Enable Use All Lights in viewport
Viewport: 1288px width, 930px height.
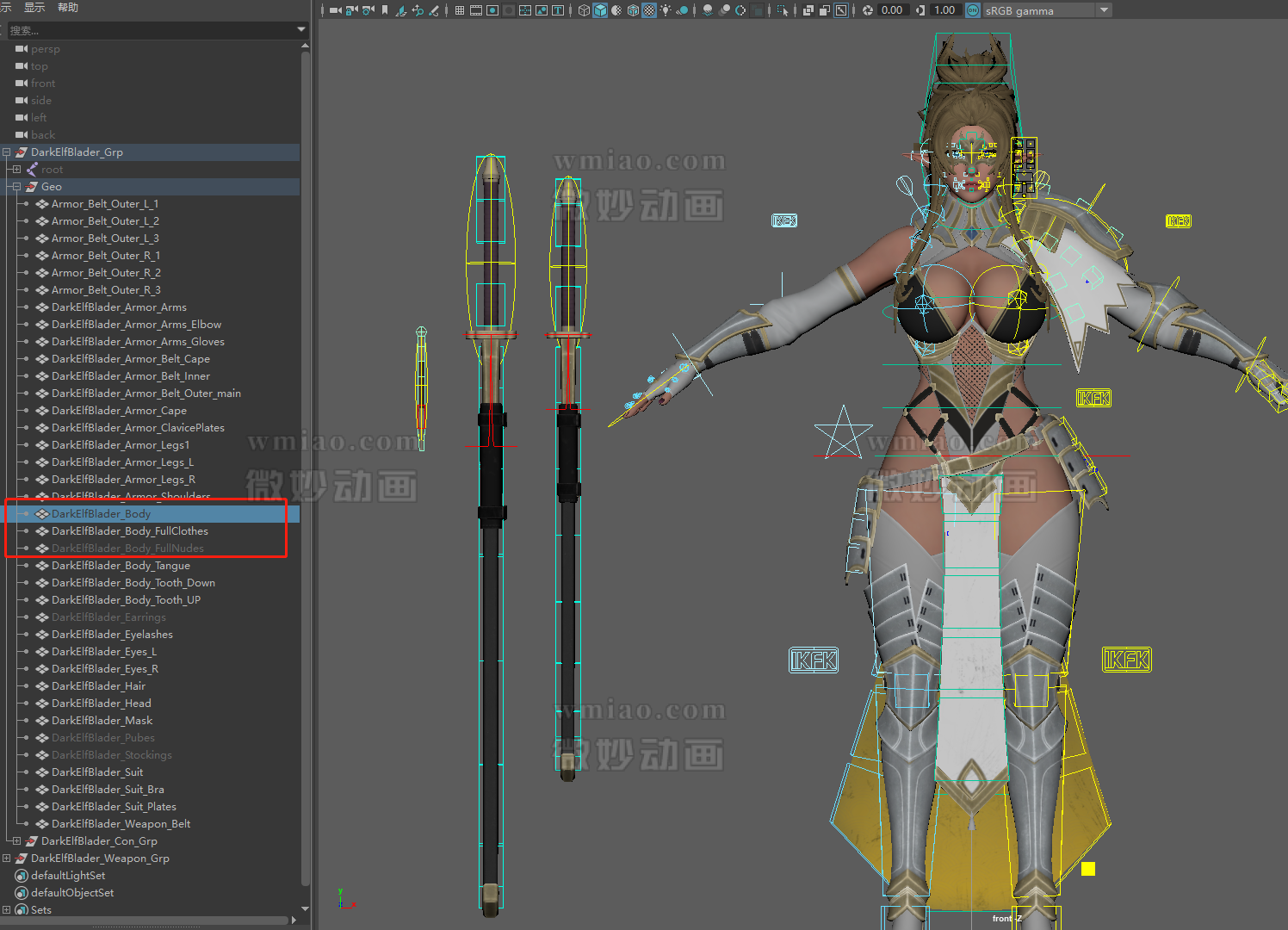665,10
